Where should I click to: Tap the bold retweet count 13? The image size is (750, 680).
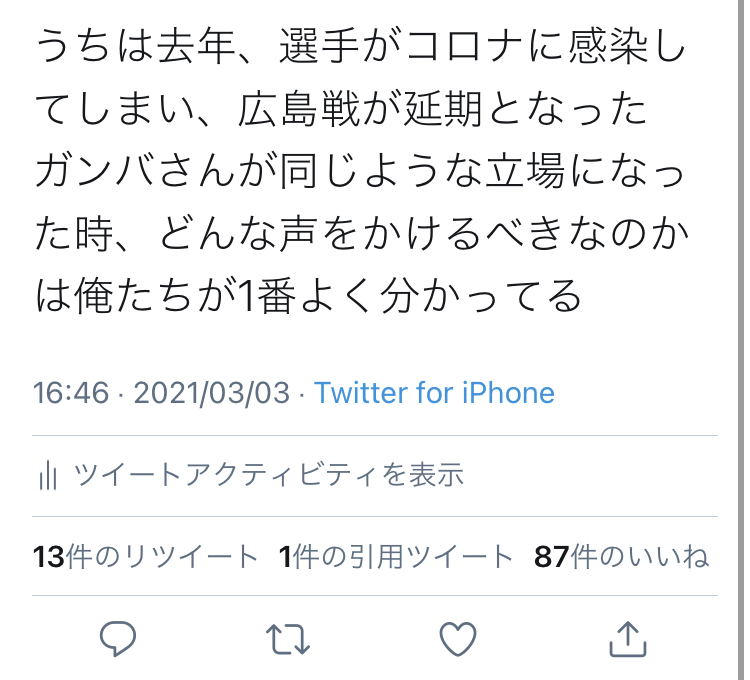pyautogui.click(x=49, y=557)
